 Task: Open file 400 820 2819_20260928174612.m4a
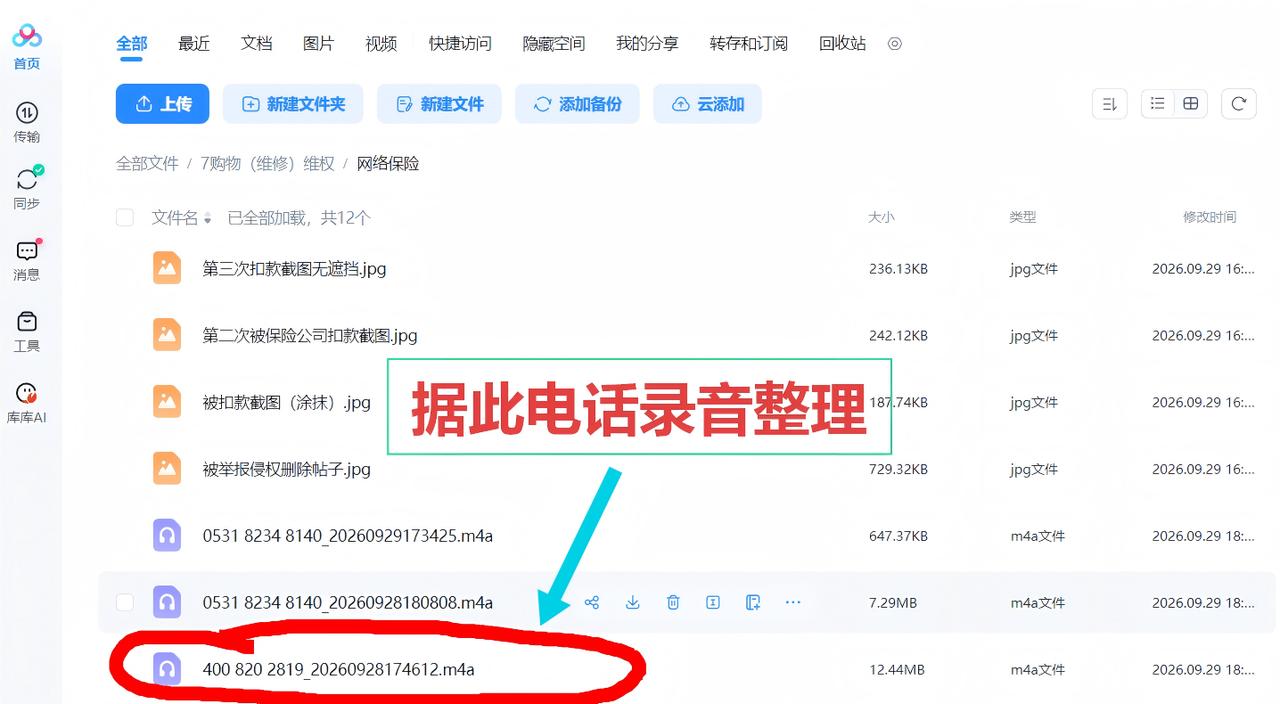tap(338, 669)
